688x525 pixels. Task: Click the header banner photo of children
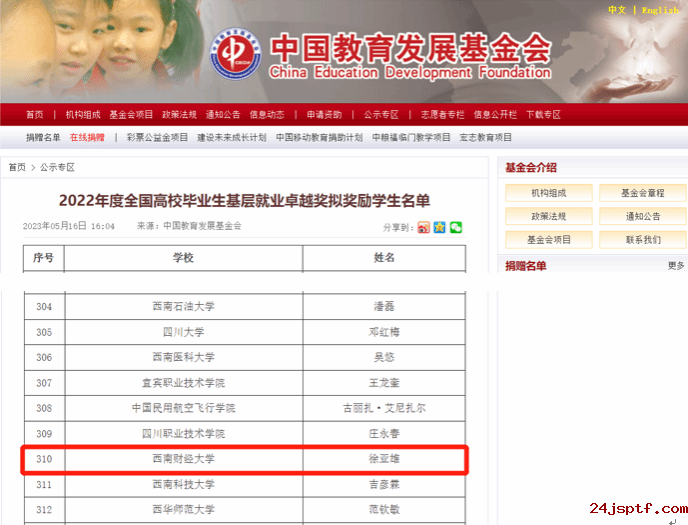tap(95, 50)
